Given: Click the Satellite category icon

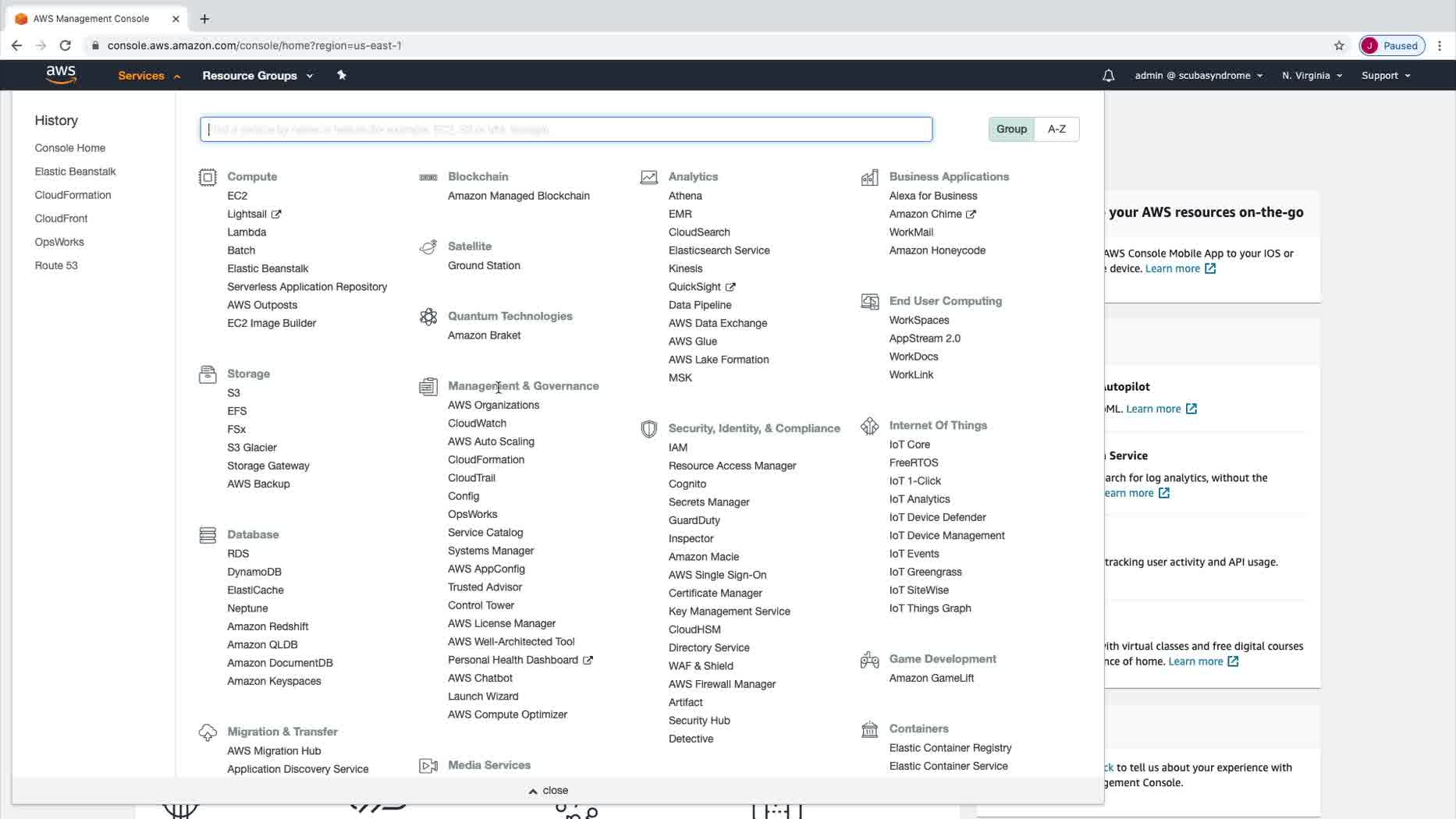Looking at the screenshot, I should (428, 247).
